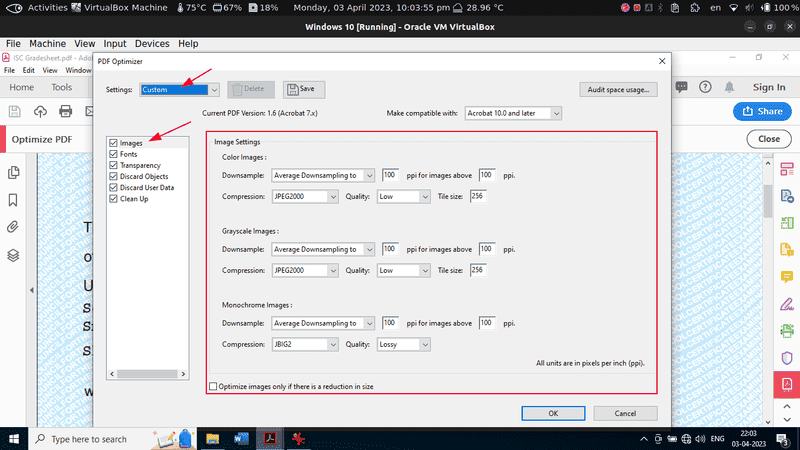
Task: Open the comments chat bubble icon
Action: (681, 87)
